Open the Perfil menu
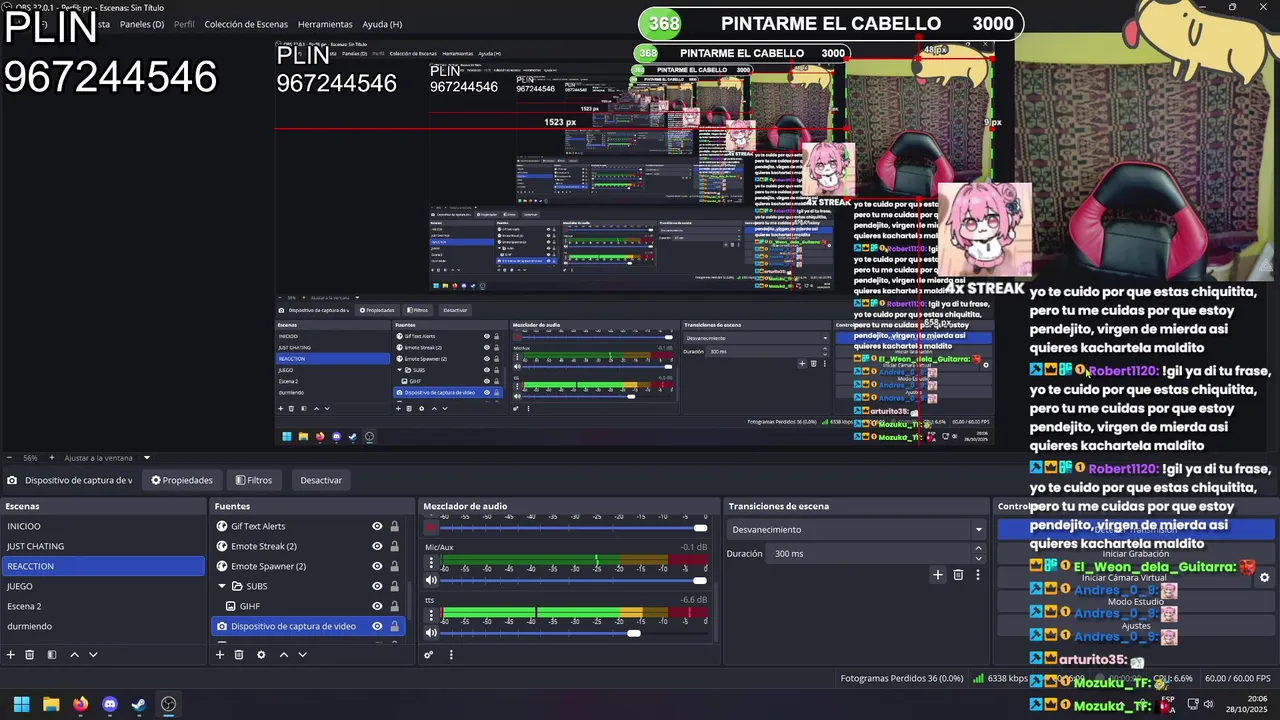This screenshot has width=1280, height=720. (x=184, y=24)
